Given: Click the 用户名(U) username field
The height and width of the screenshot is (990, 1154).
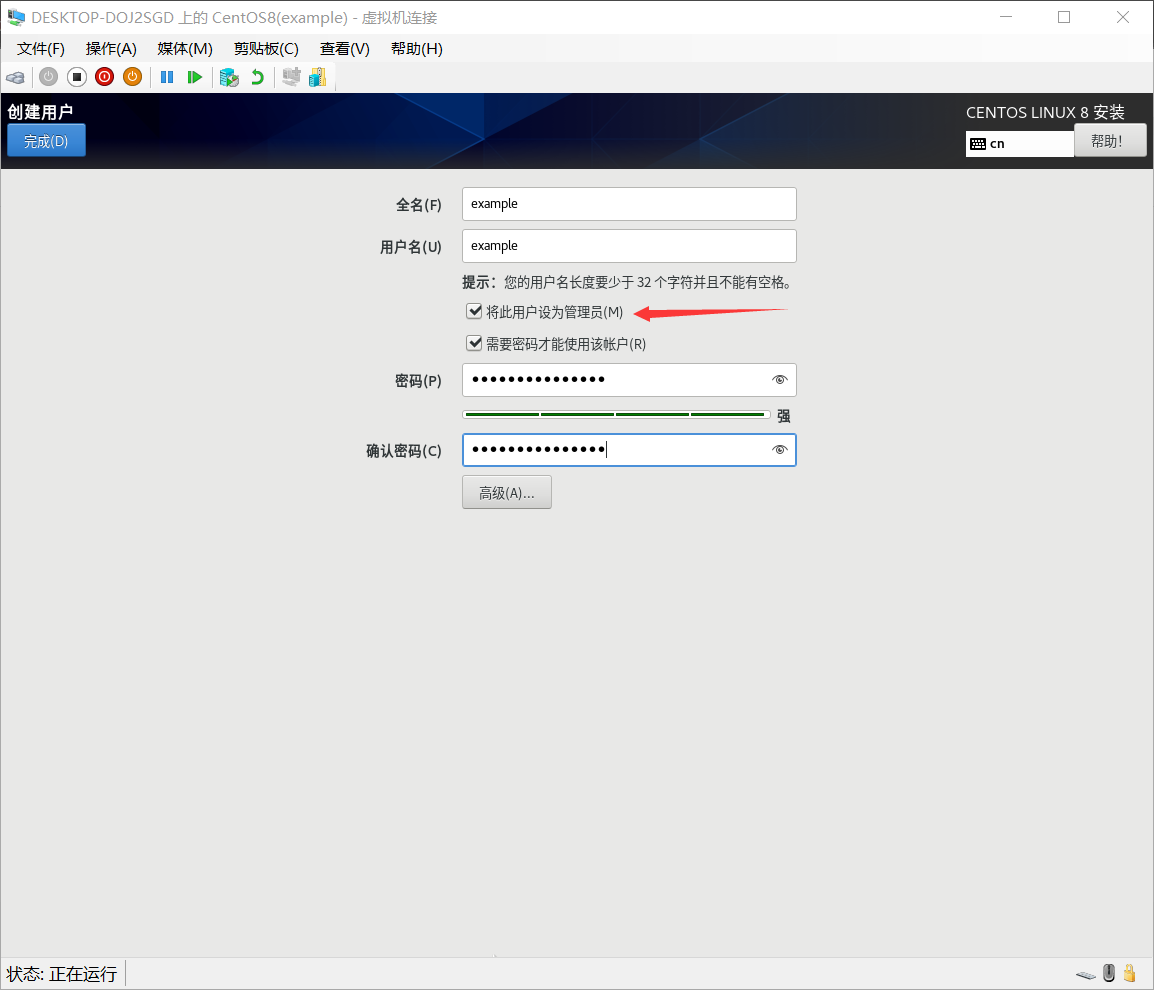Looking at the screenshot, I should 629,246.
